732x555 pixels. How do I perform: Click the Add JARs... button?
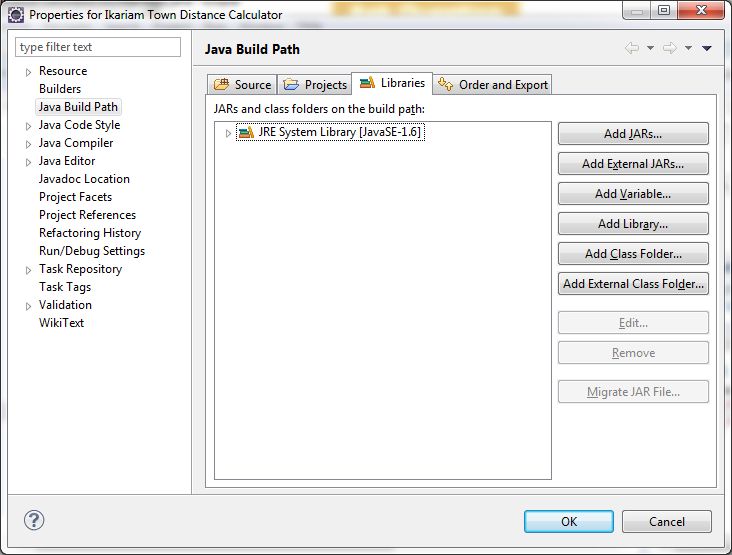633,134
